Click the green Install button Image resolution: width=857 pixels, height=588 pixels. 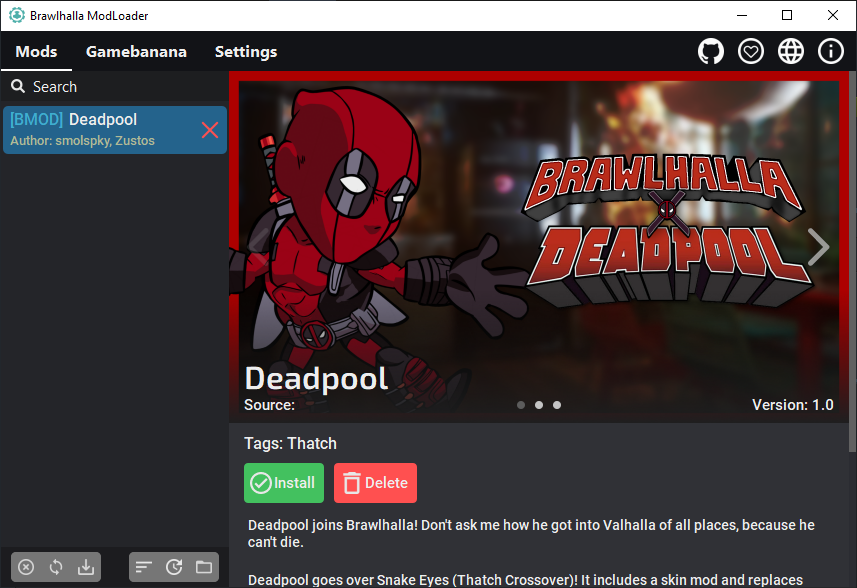[284, 483]
